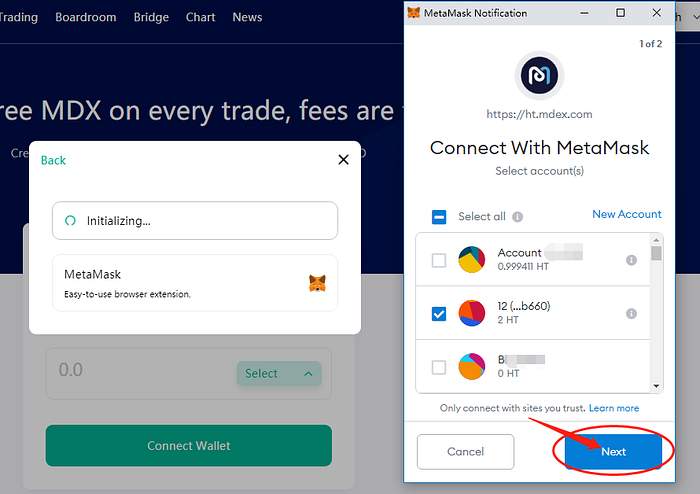The height and width of the screenshot is (494, 700).
Task: Click the avatar of 0.999411 HT account
Action: [472, 259]
